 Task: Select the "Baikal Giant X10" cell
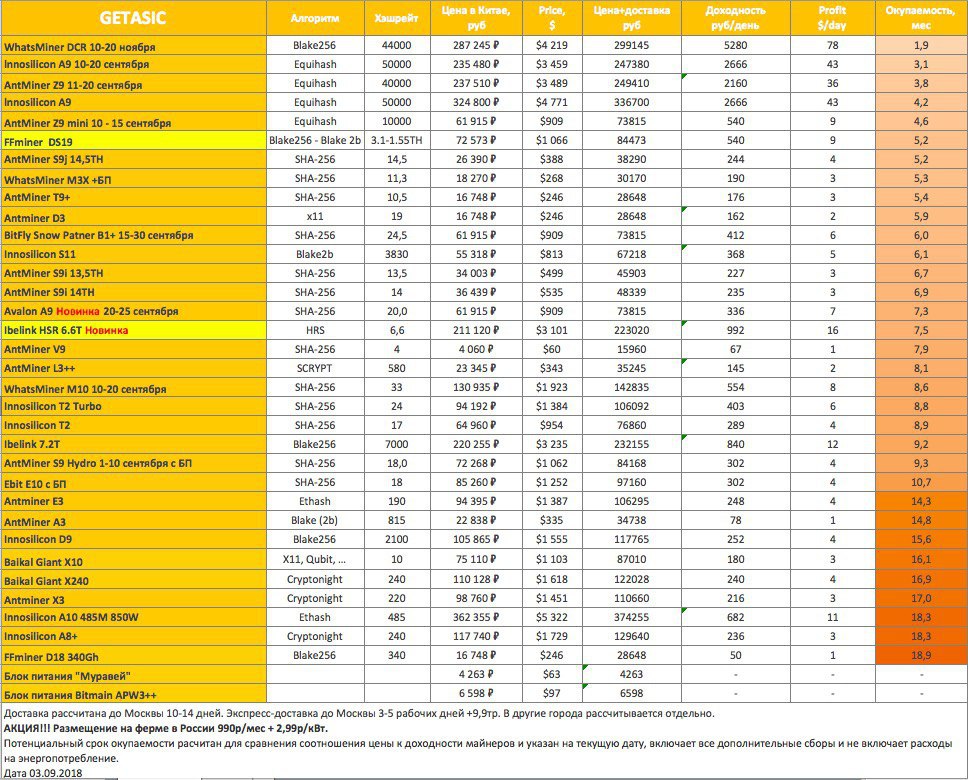pos(133,560)
